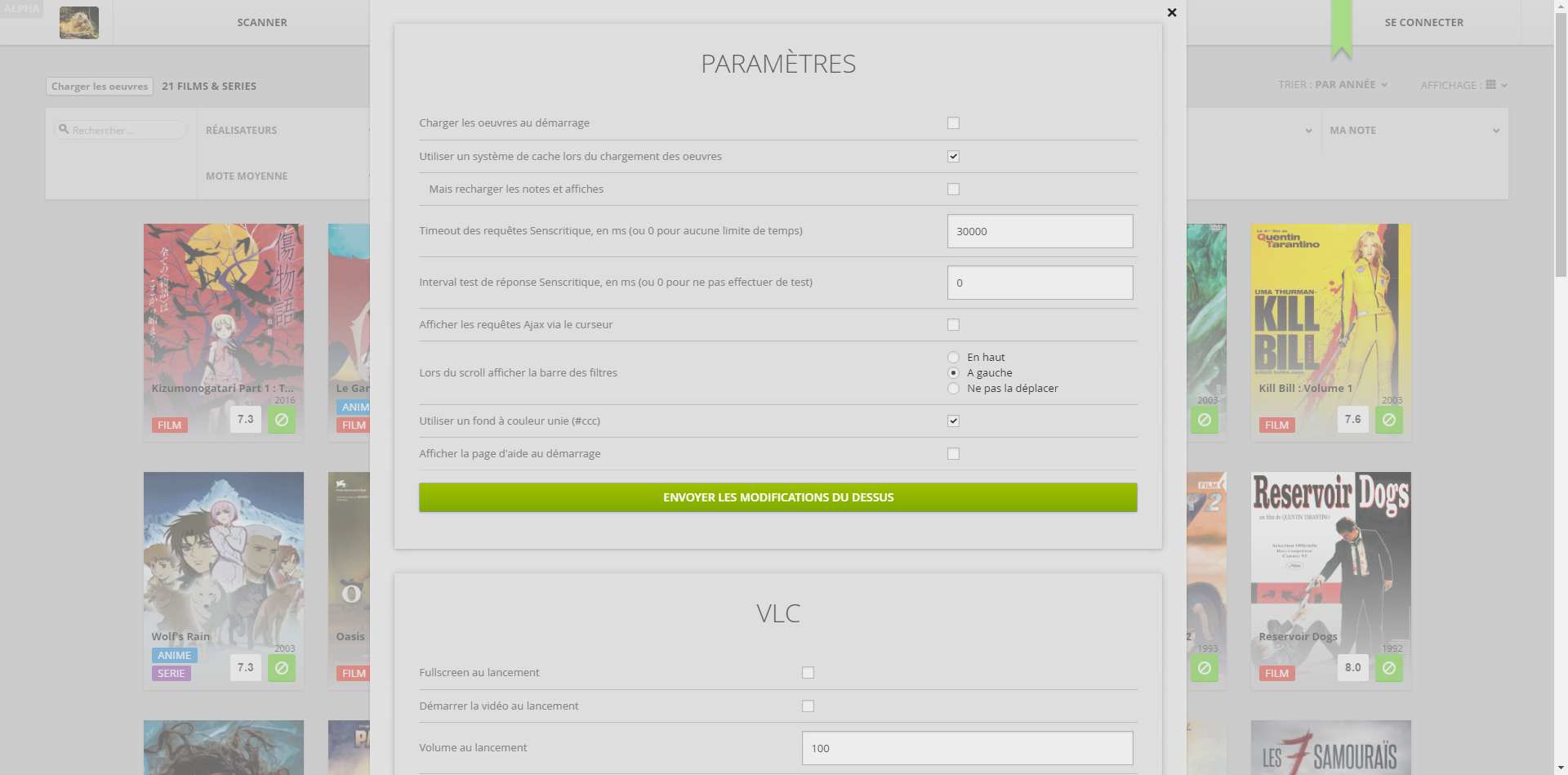
Task: Select the 'En haut' radio option
Action: 953,358
